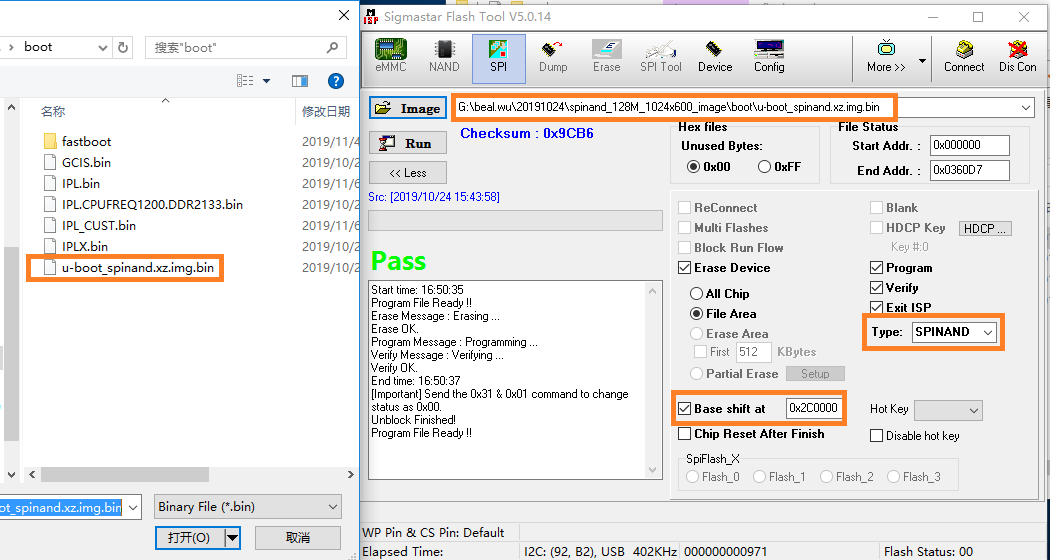Click the Connect toolbar icon
This screenshot has height=560, width=1050.
point(964,56)
